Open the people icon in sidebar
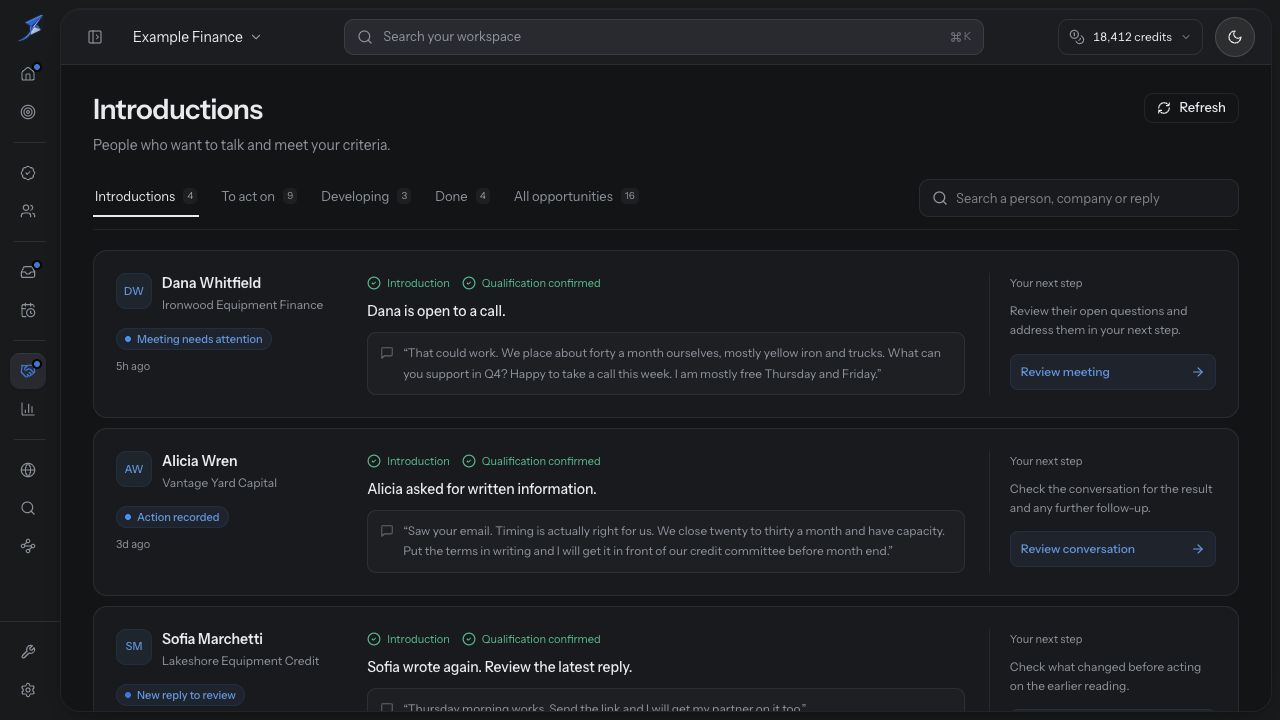The width and height of the screenshot is (1280, 720). [x=28, y=211]
